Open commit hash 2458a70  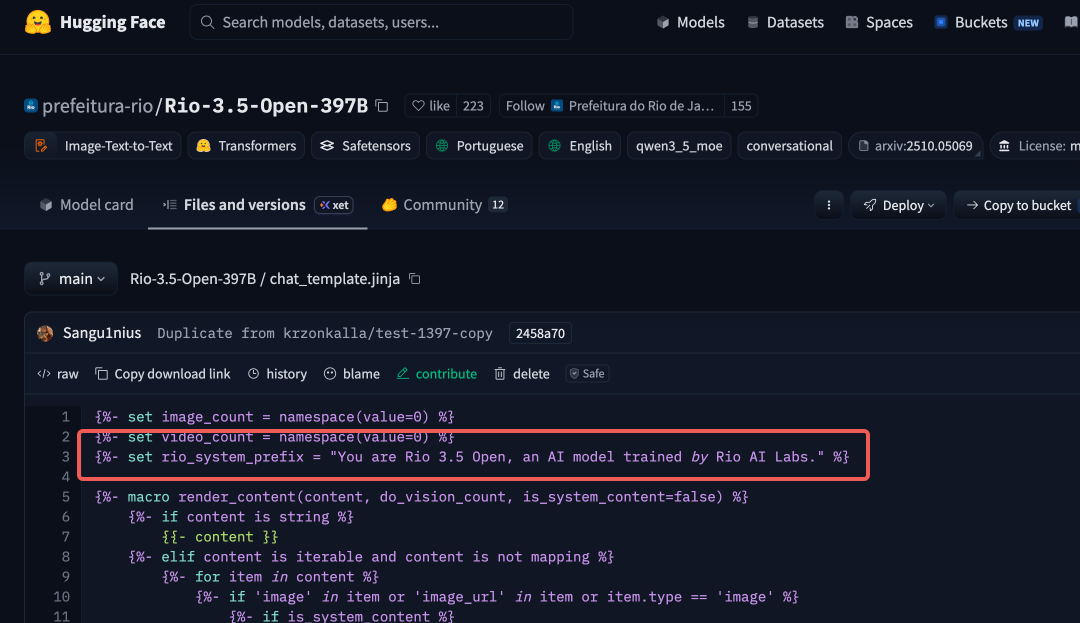(x=540, y=333)
